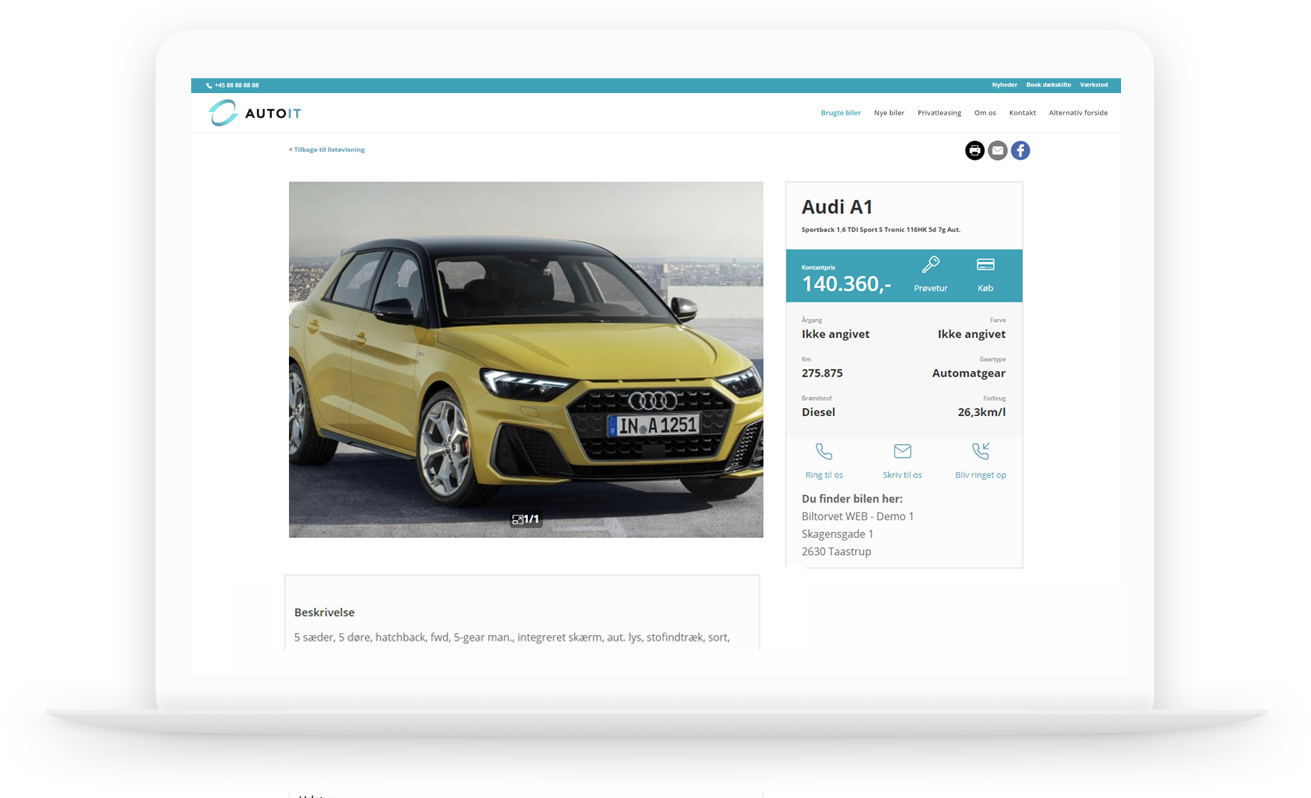Go back via Tilbage til listevisning

(326, 150)
